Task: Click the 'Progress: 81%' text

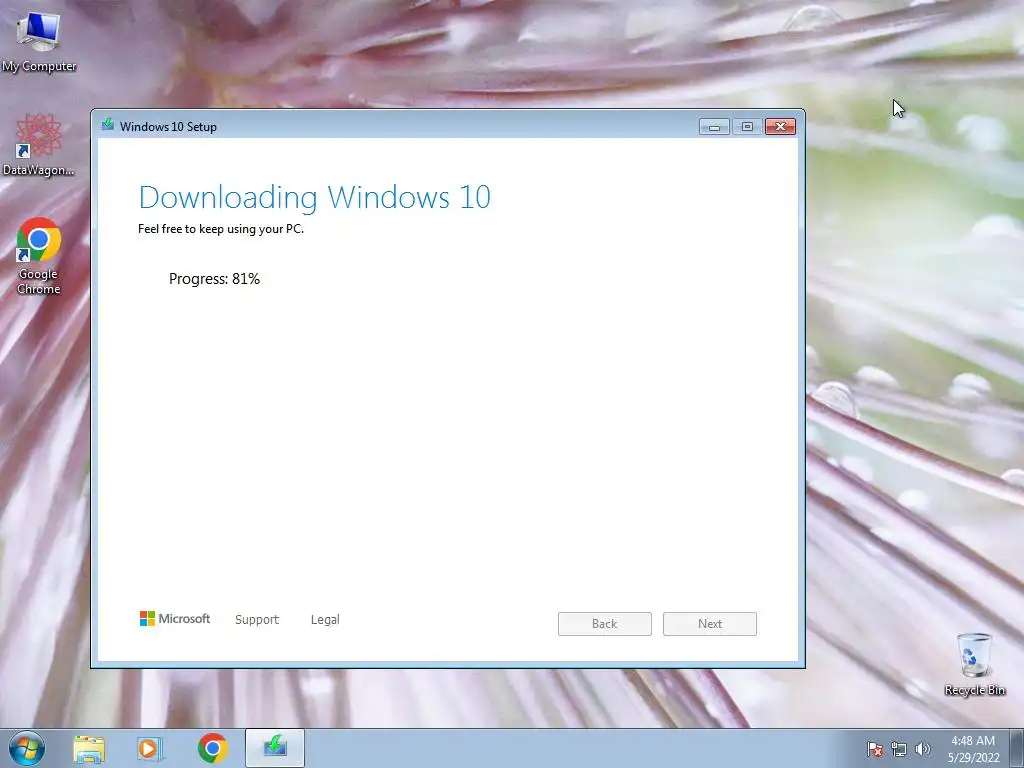Action: coord(214,279)
